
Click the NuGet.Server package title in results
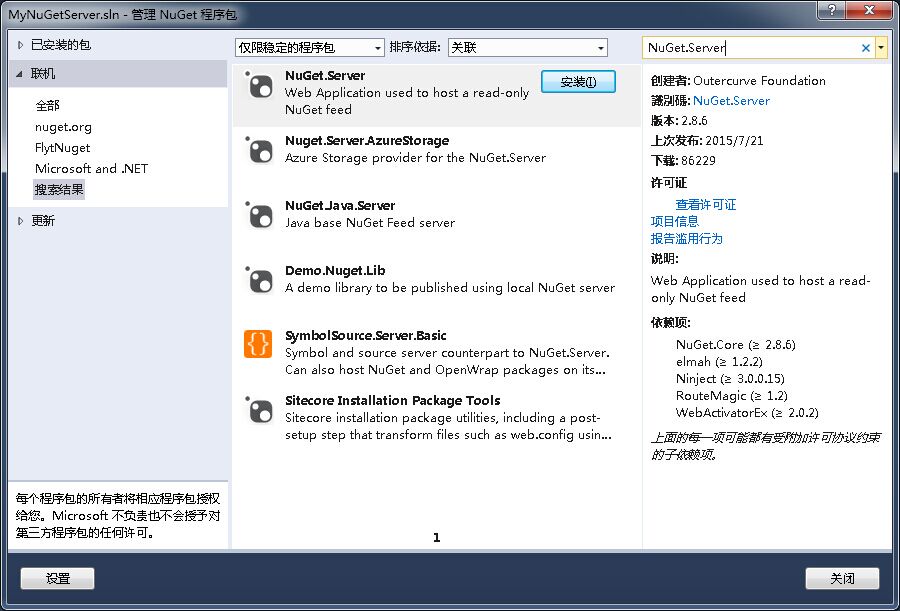coord(325,76)
